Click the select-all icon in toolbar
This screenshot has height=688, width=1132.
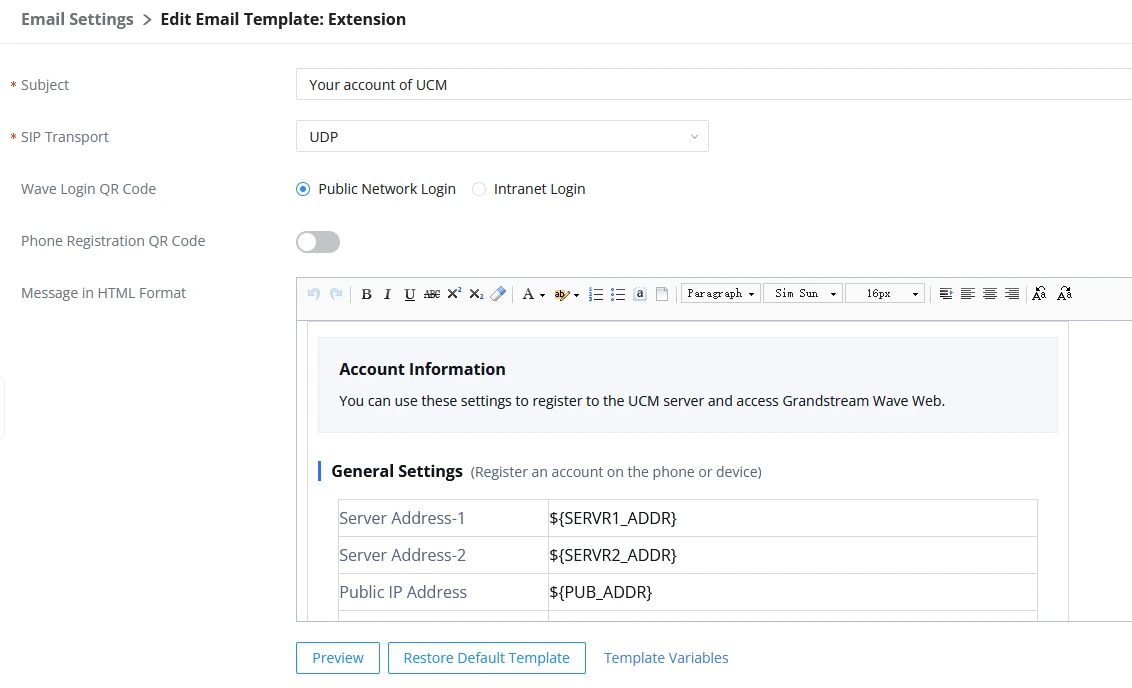coord(640,294)
